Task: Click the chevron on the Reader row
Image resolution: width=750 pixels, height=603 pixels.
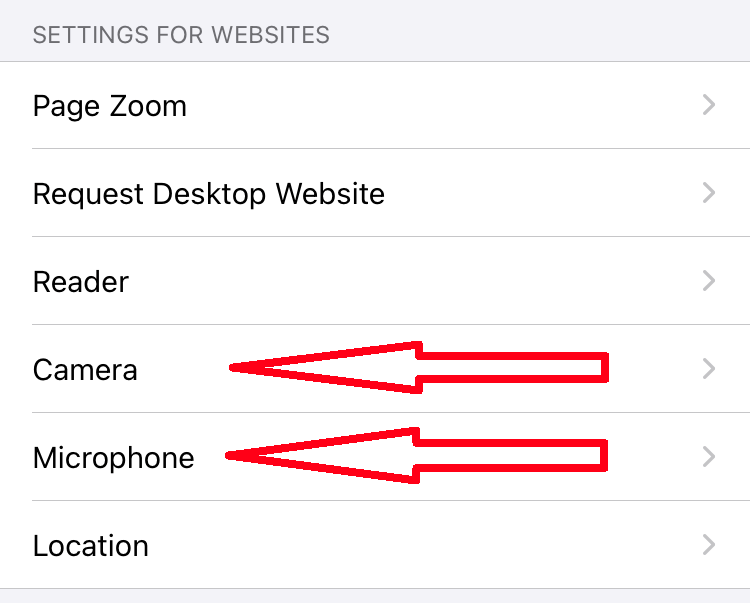Action: click(709, 281)
